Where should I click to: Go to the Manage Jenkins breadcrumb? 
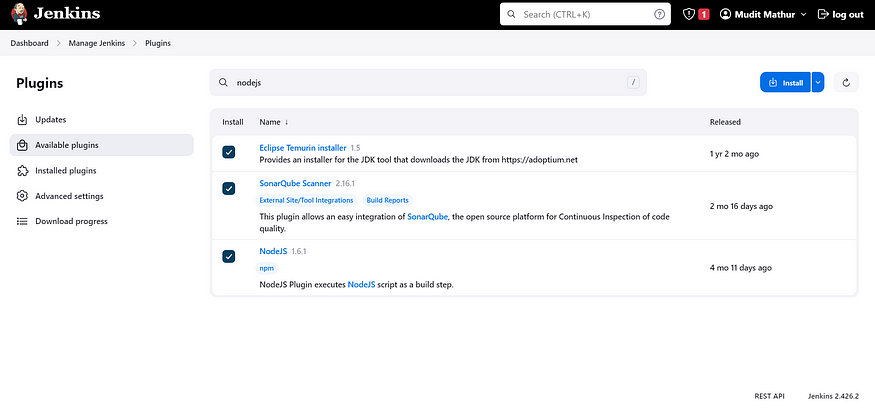pyautogui.click(x=97, y=43)
